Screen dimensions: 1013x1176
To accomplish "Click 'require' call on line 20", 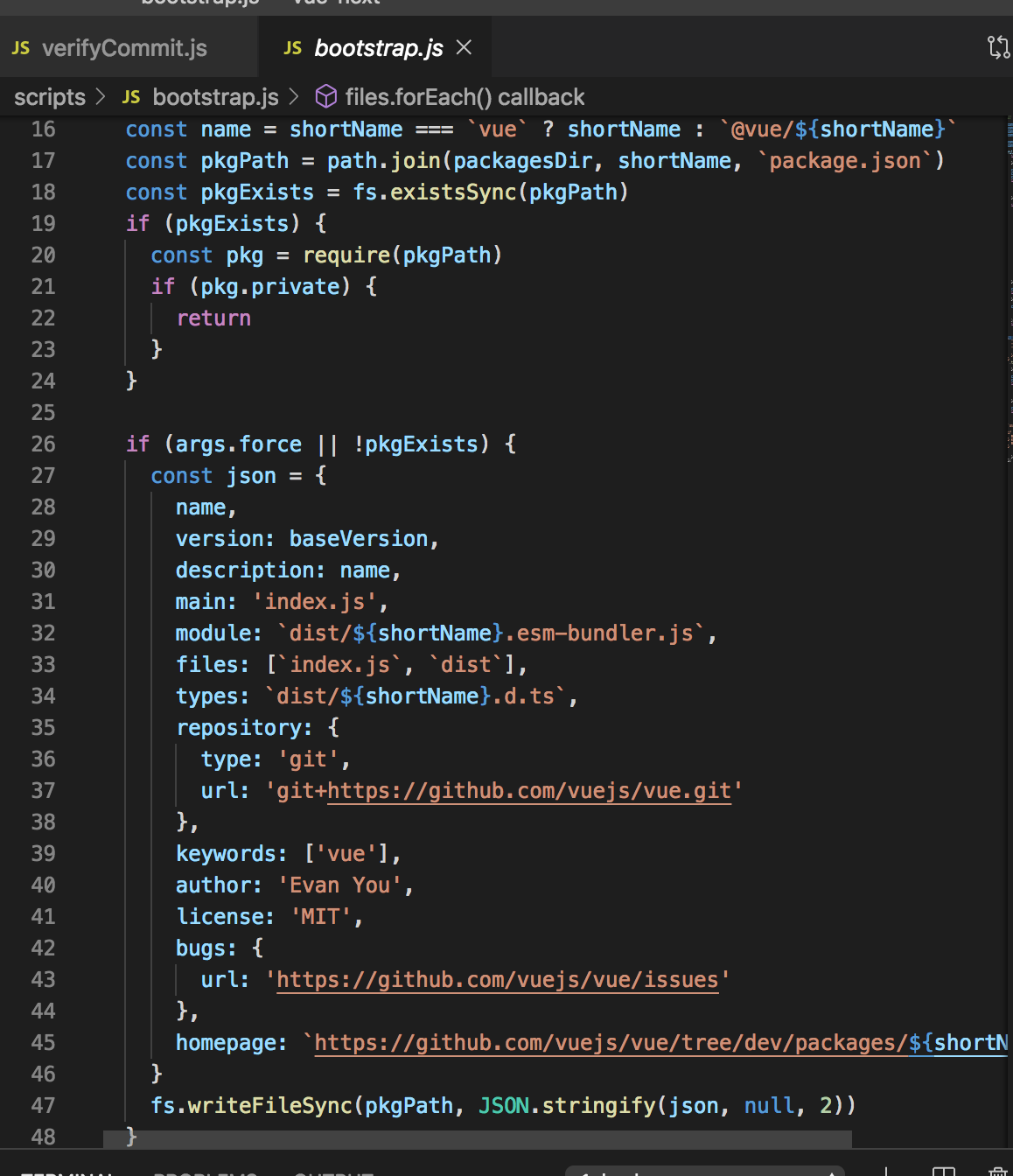I will point(346,255).
